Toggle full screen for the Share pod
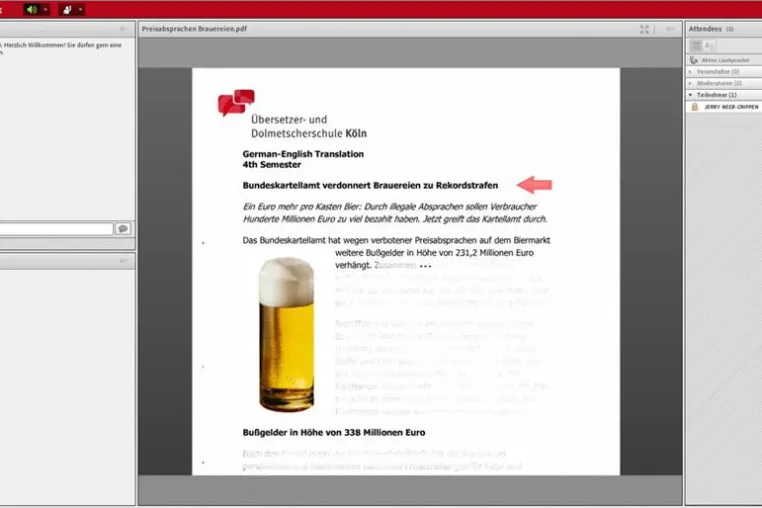The image size is (762, 508). pos(644,29)
